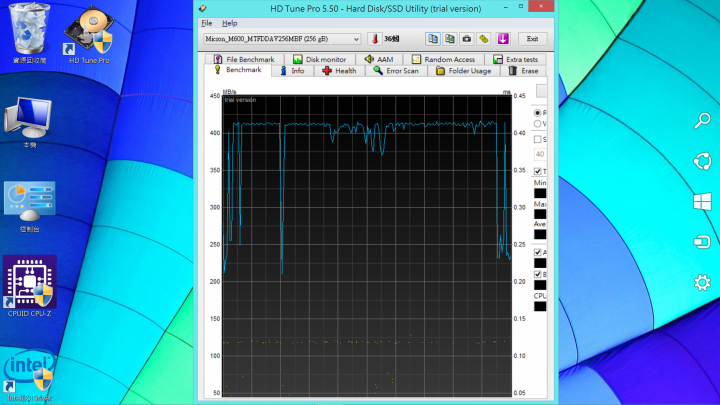
Task: Switch to the Random Access tab
Action: point(444,59)
